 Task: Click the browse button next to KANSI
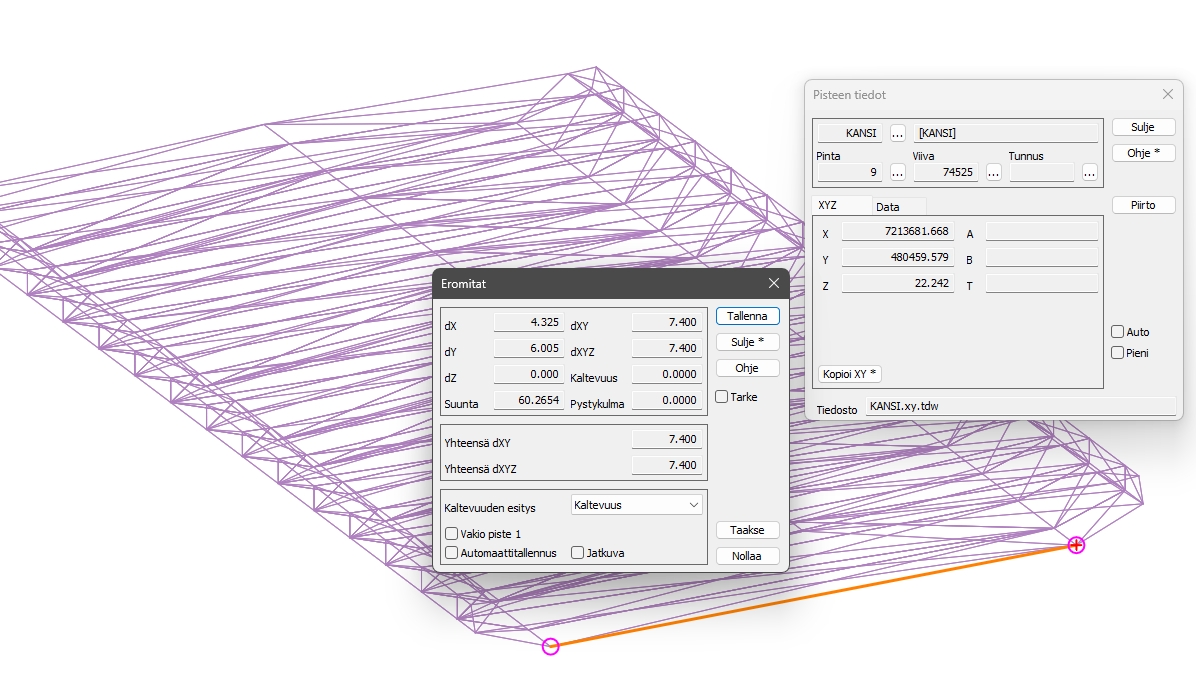coord(898,133)
